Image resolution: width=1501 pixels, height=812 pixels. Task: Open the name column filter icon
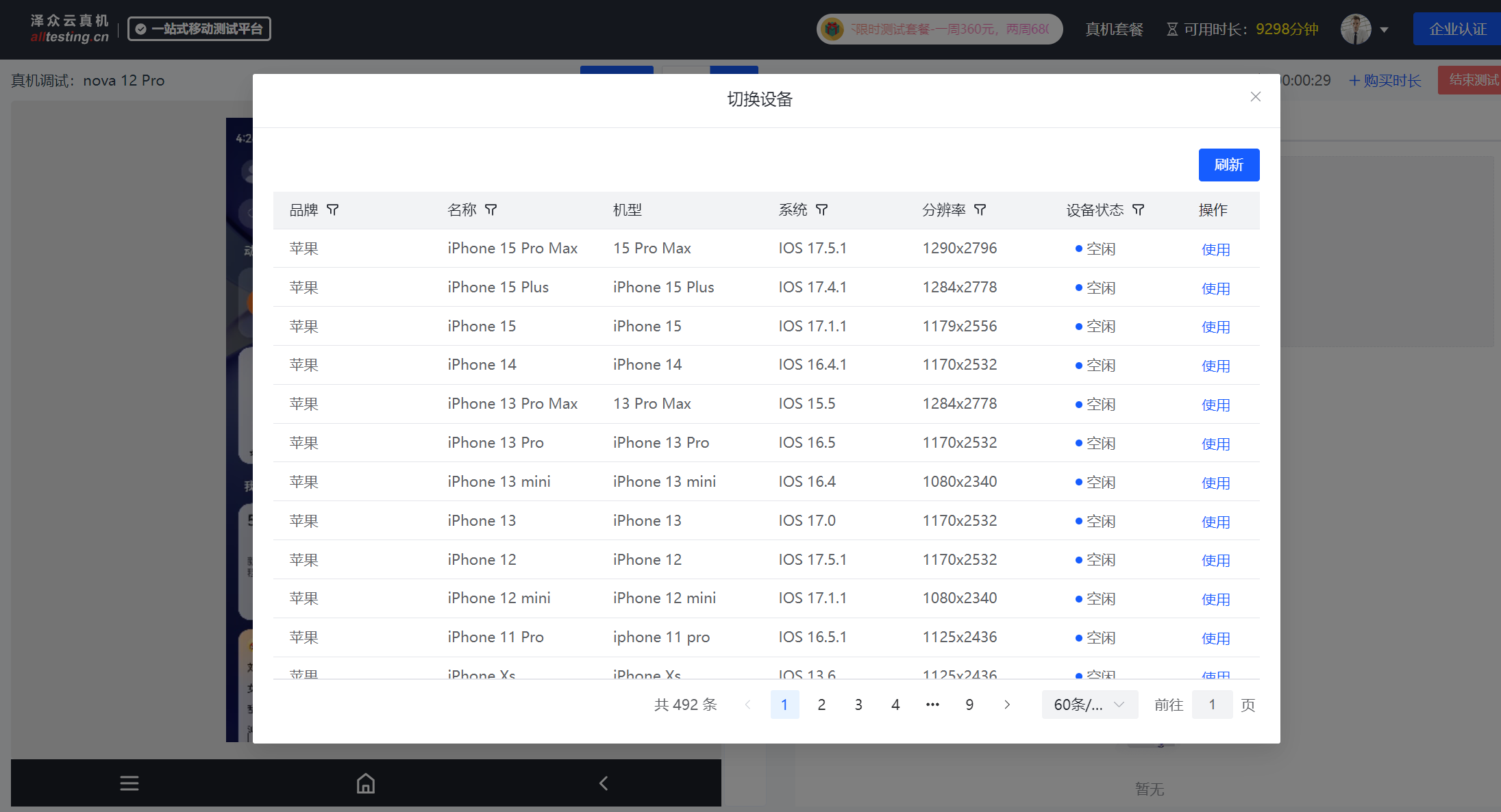(491, 210)
